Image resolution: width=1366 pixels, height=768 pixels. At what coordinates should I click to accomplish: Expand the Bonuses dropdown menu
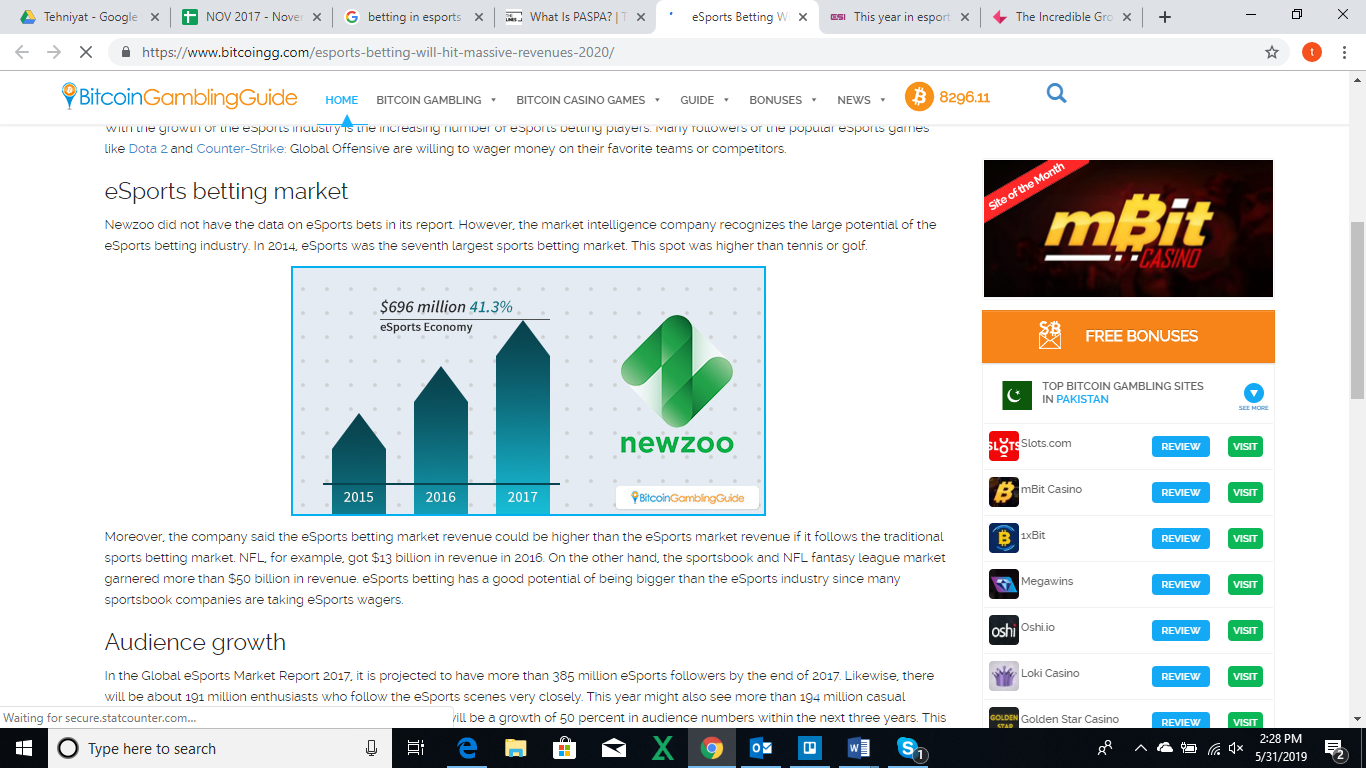click(x=783, y=100)
